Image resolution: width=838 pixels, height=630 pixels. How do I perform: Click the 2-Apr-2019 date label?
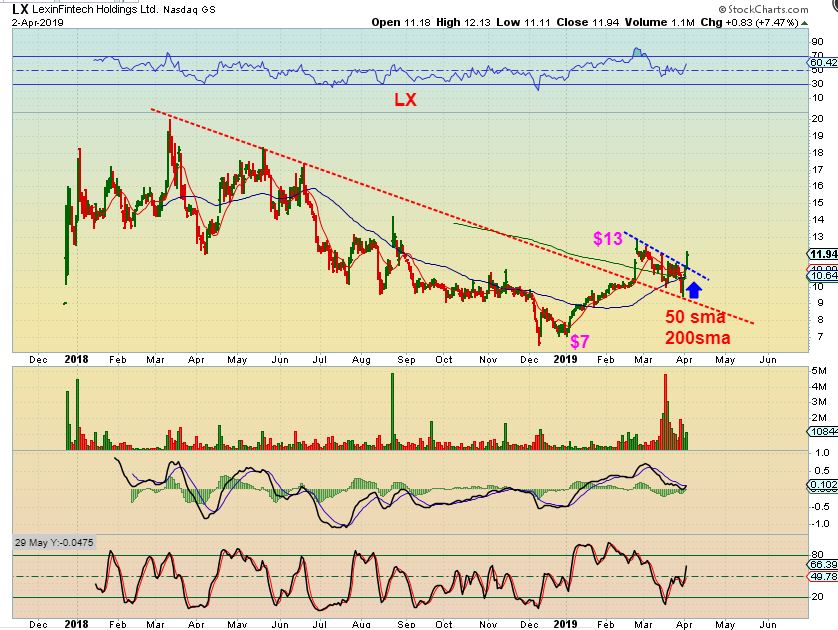(x=37, y=22)
